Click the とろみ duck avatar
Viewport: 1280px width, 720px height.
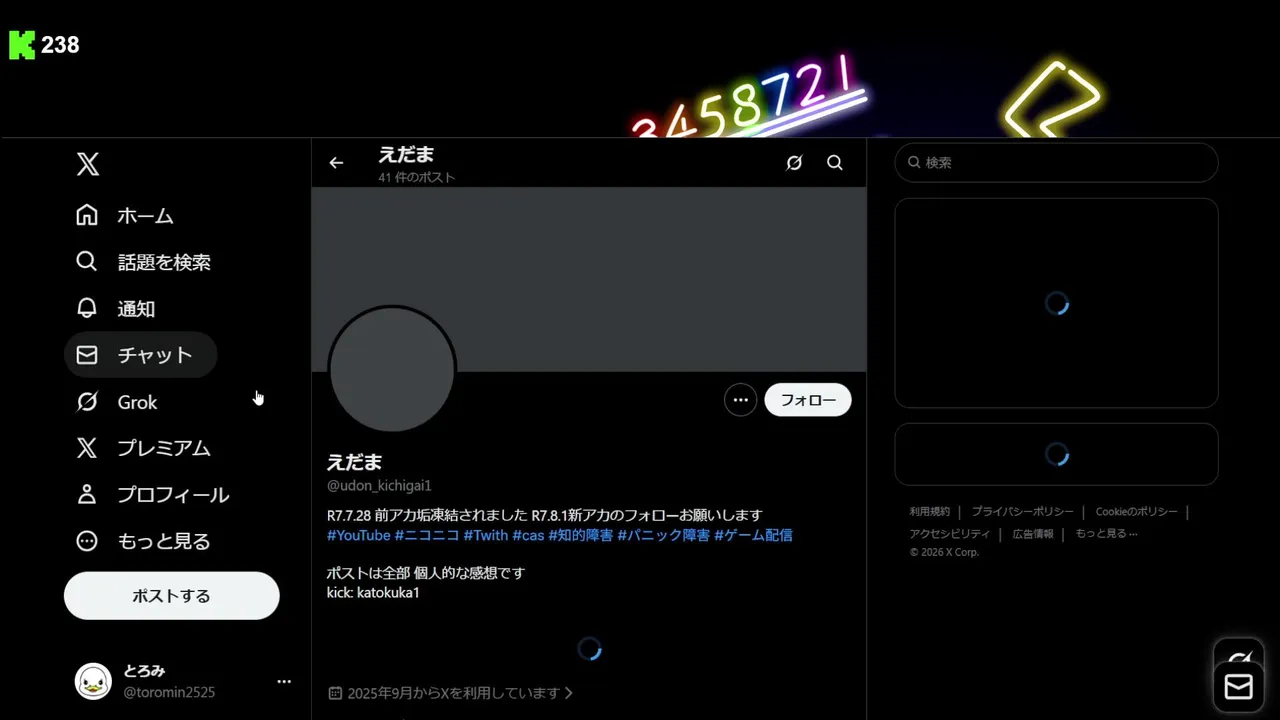[93, 681]
